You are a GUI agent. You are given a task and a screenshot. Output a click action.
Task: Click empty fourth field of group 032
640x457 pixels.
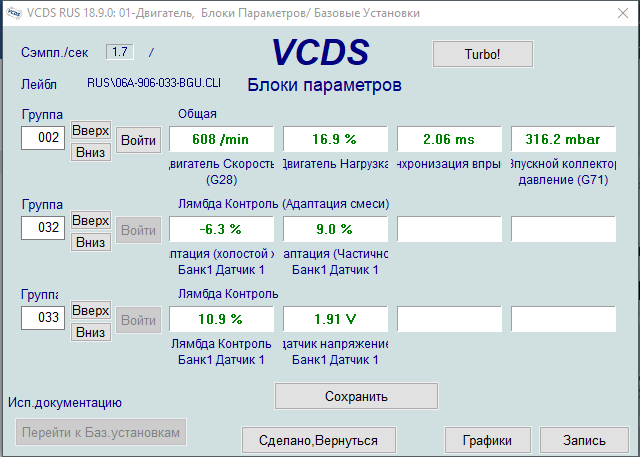coord(563,229)
